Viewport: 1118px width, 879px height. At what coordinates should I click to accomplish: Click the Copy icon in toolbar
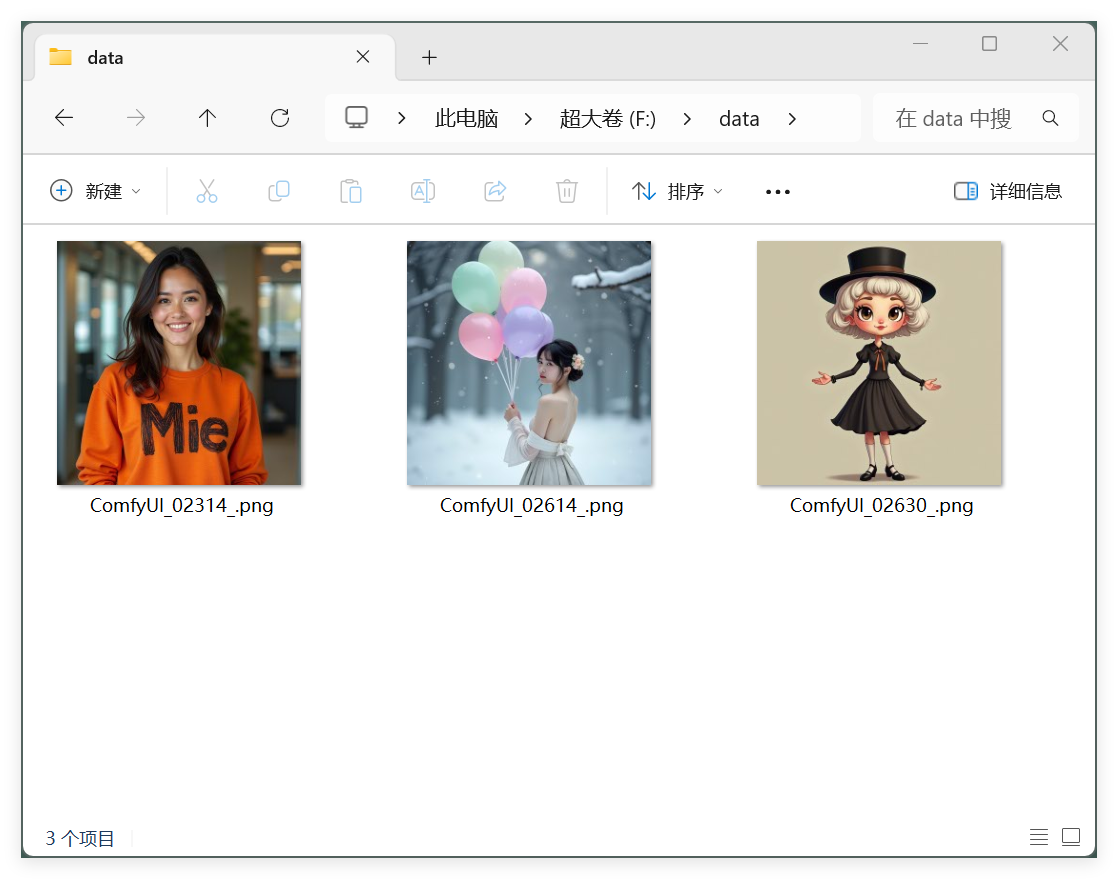point(279,191)
